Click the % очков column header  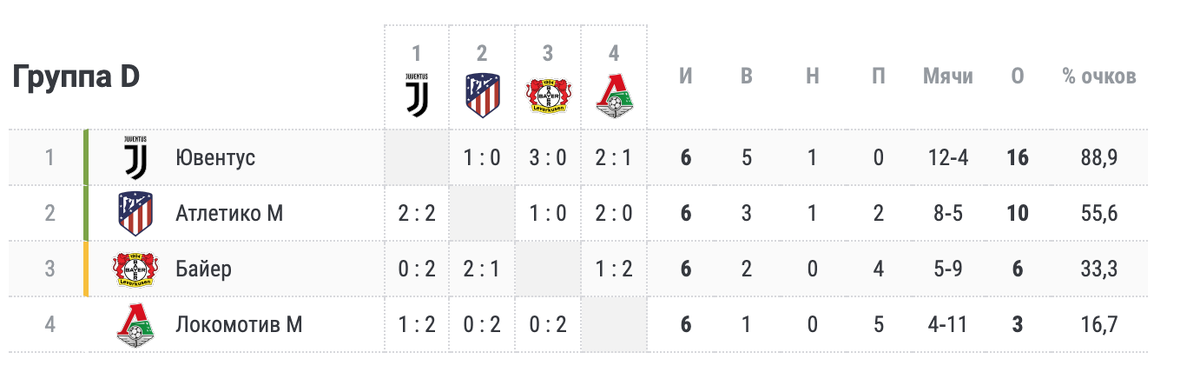click(1098, 77)
